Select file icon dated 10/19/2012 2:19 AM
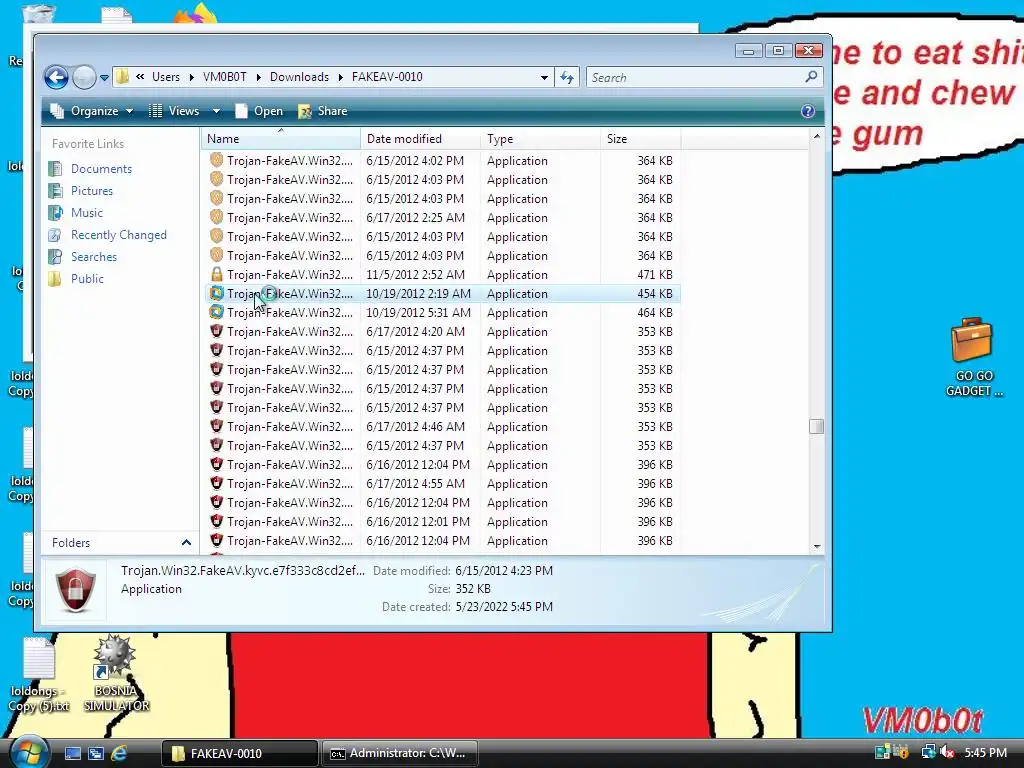 [216, 293]
